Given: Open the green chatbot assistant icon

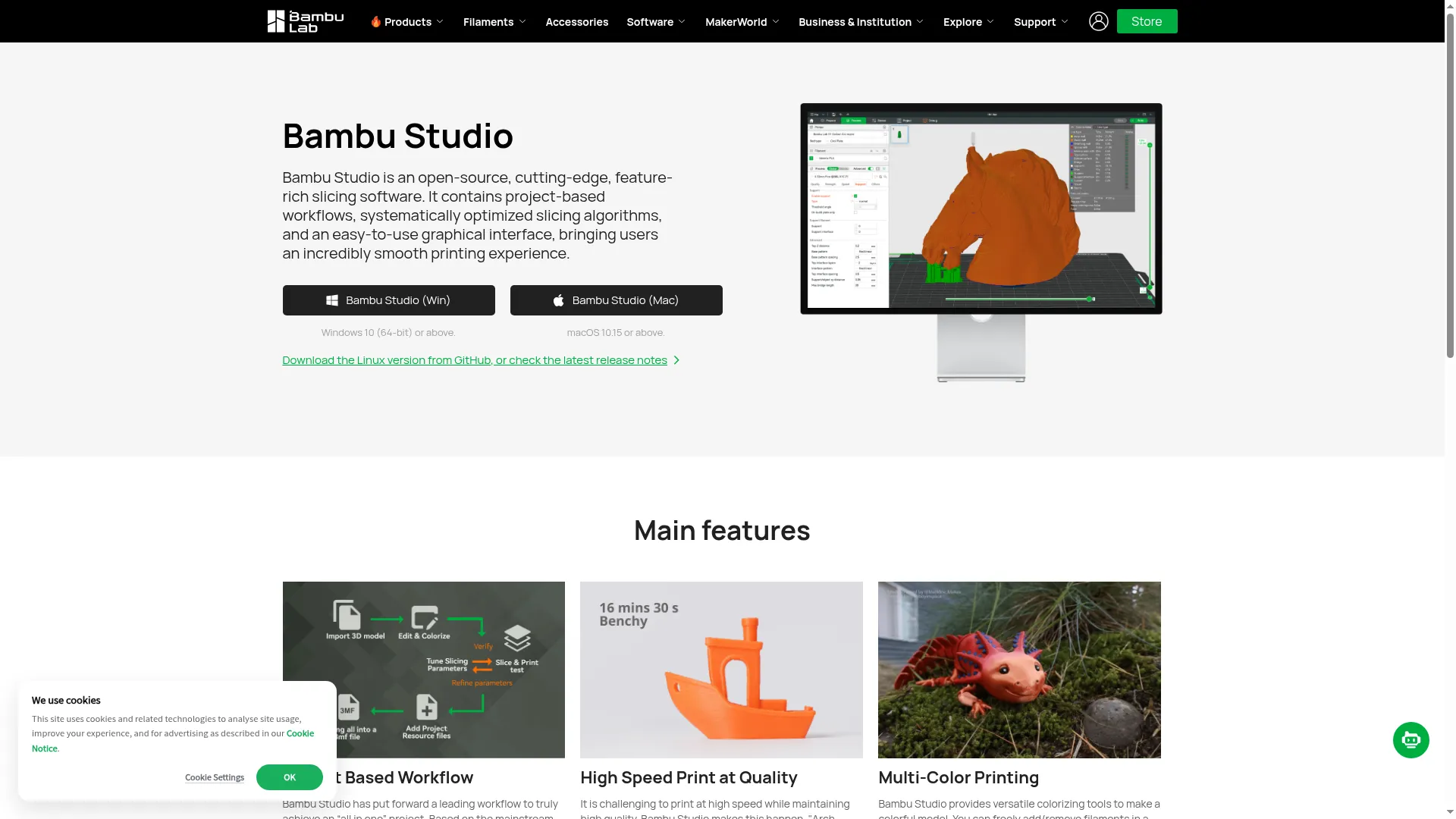Looking at the screenshot, I should tap(1410, 740).
